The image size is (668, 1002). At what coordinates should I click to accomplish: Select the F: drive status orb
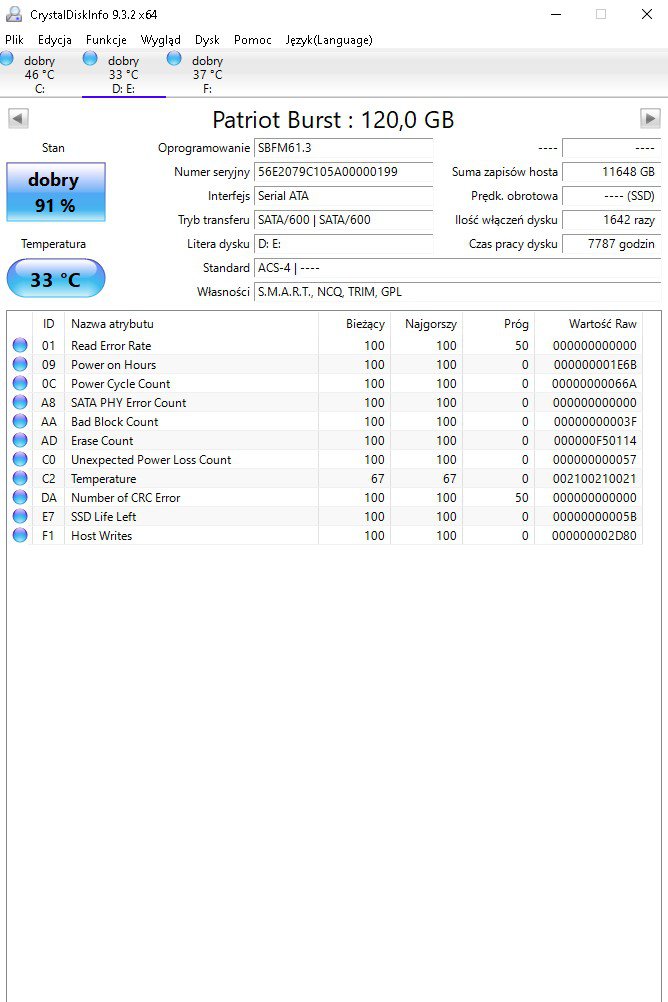(x=174, y=59)
